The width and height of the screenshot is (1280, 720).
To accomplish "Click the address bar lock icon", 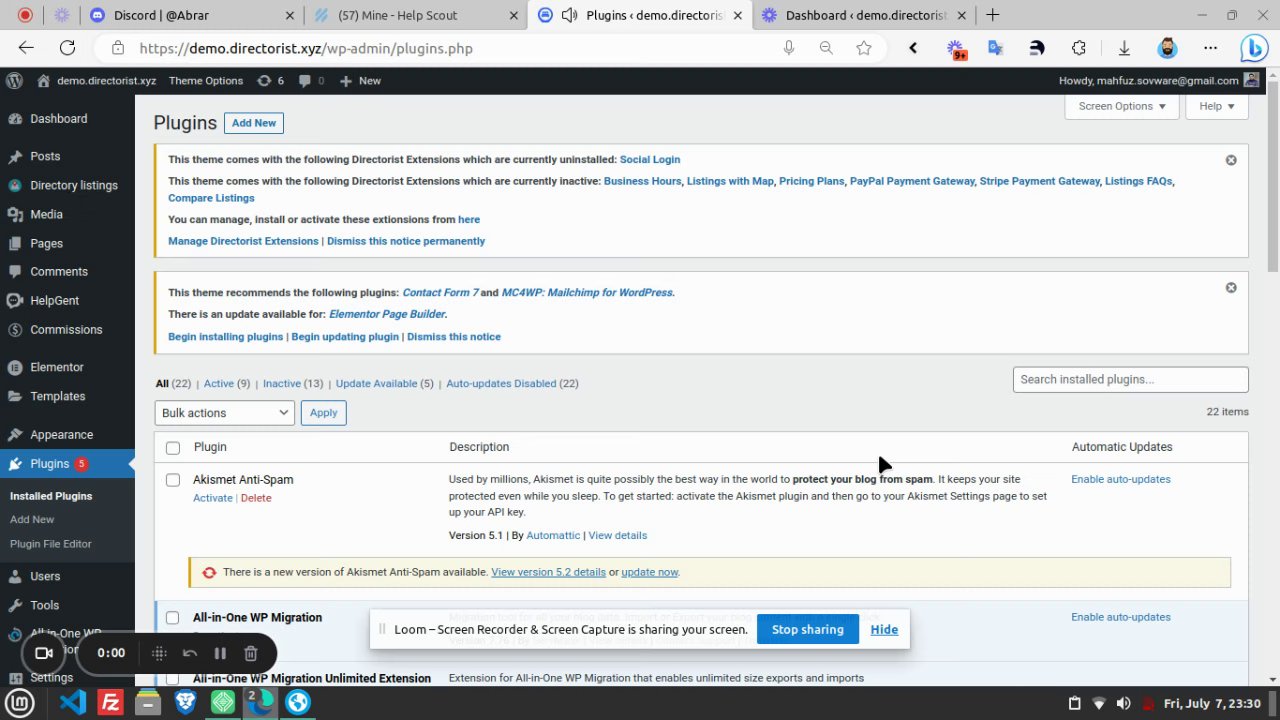I will [x=118, y=48].
